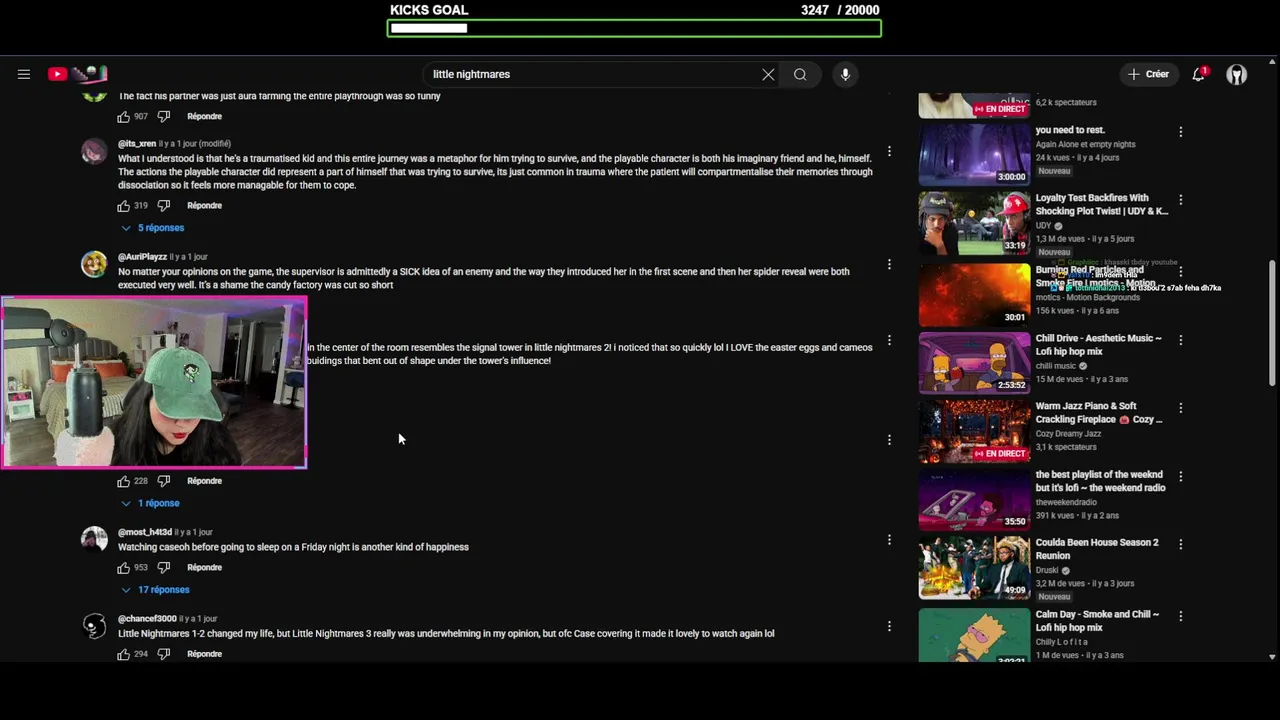
Task: Open the notifications bell
Action: [1199, 74]
